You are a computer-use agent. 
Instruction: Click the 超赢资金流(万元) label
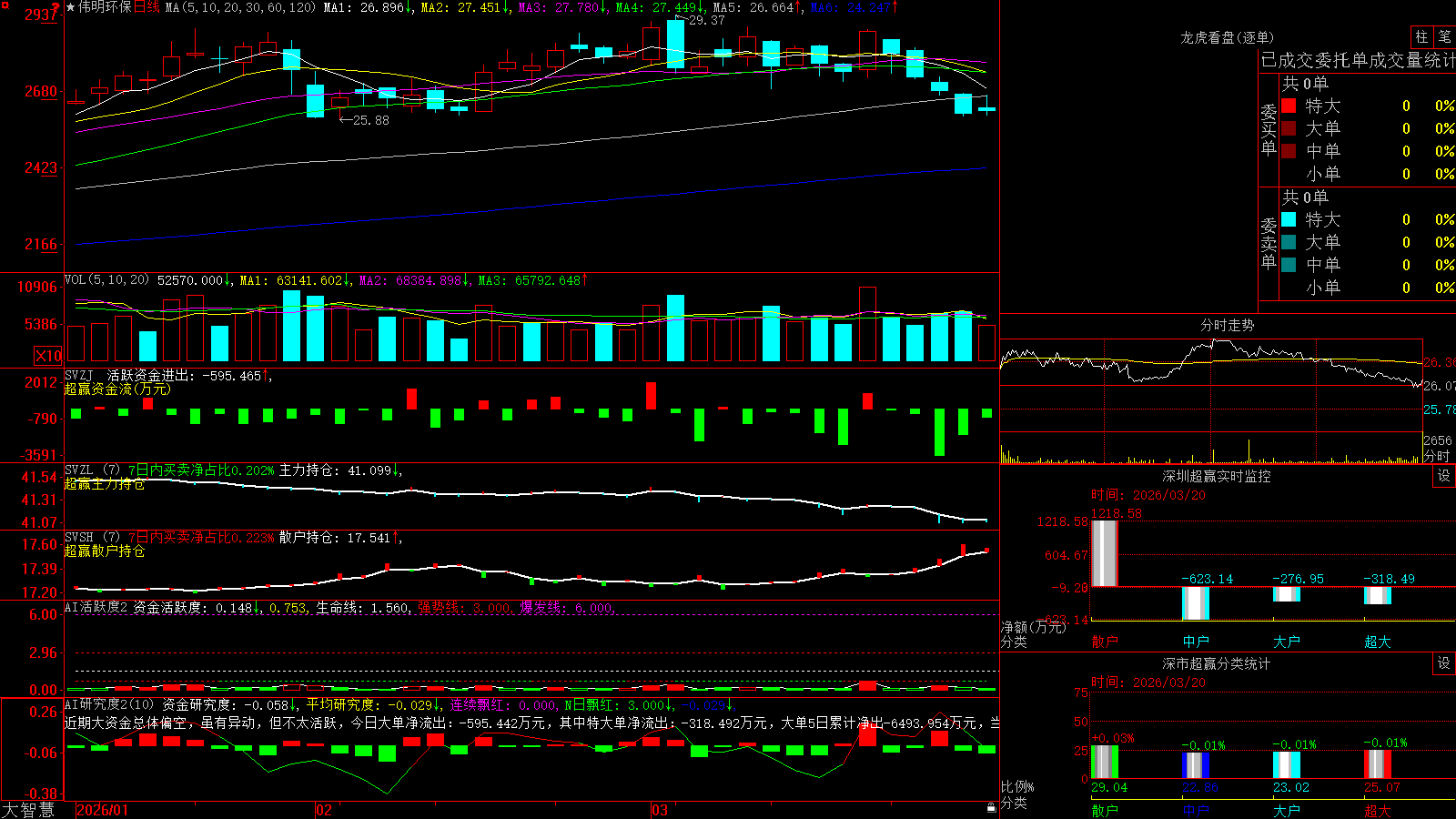tap(117, 389)
